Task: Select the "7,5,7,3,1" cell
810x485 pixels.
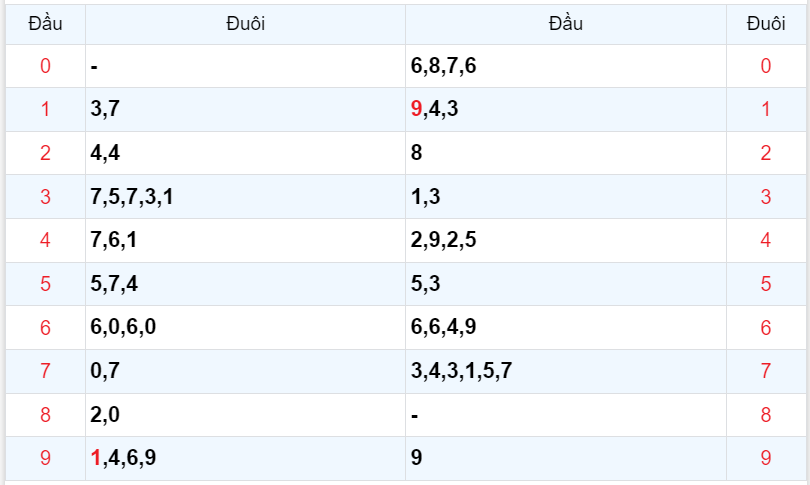Action: coord(132,197)
